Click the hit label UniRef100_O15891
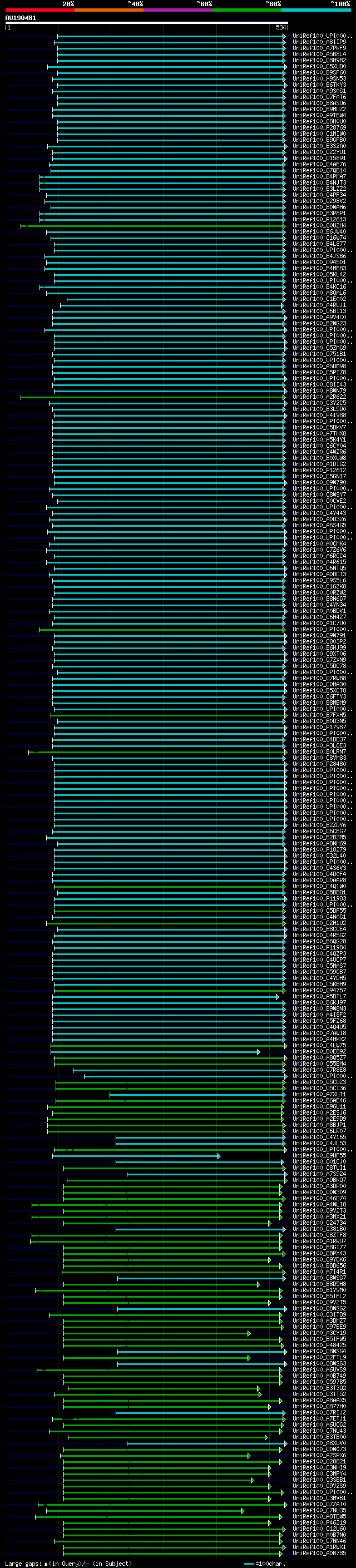 (x=319, y=159)
